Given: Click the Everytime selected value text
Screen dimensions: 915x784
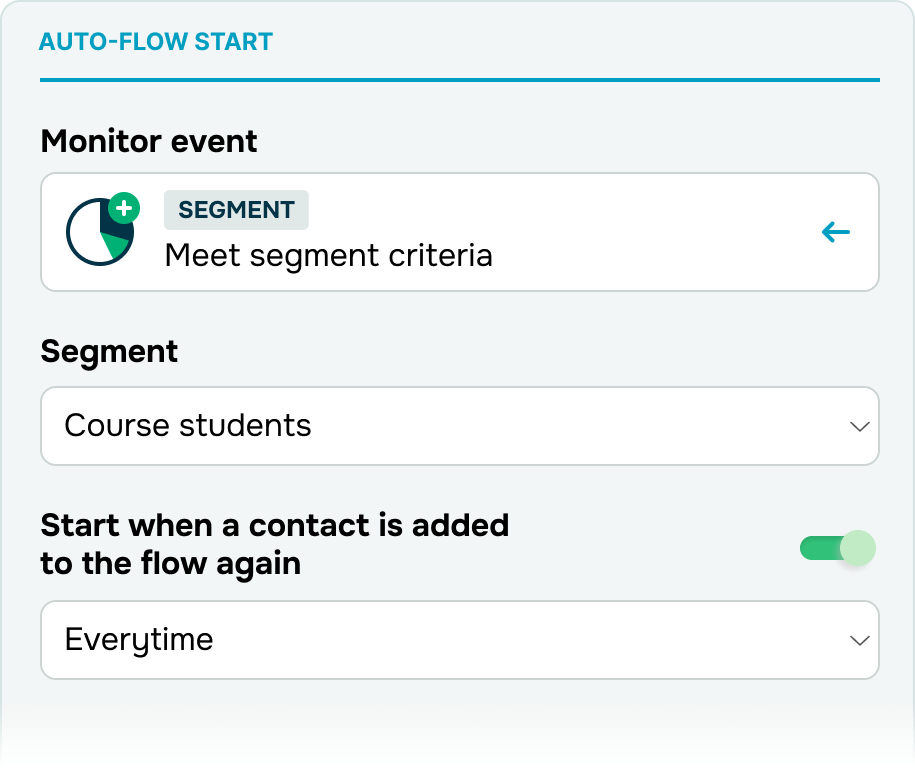Looking at the screenshot, I should (139, 640).
